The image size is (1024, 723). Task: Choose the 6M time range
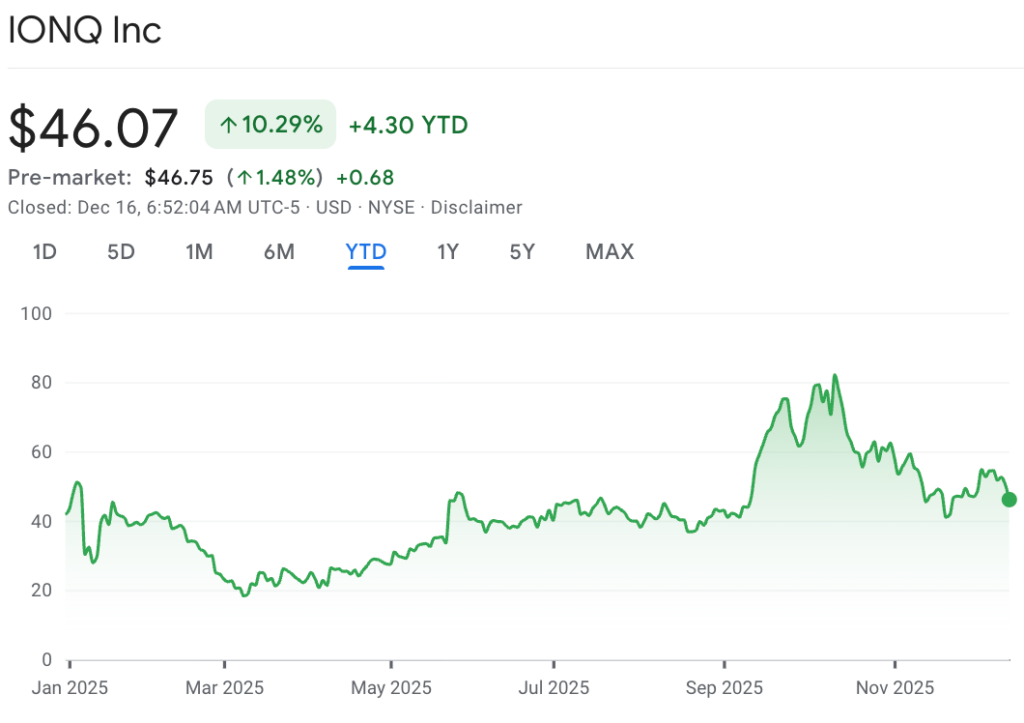tap(279, 252)
